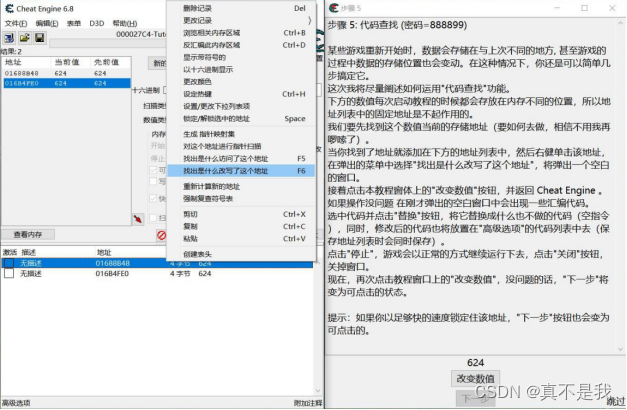Open the 帮助(H) menu
This screenshot has width=627, height=410.
point(125,23)
